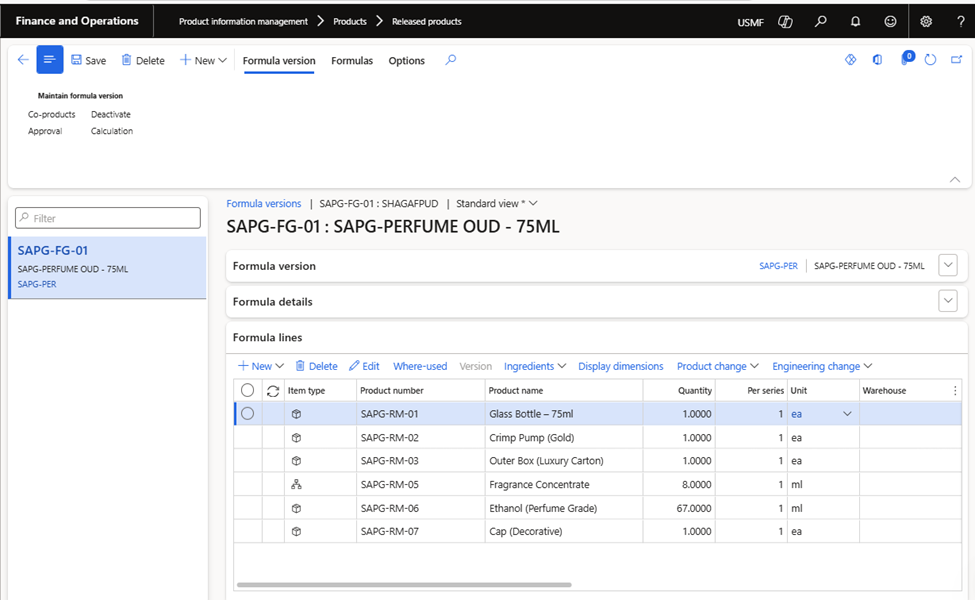Click the SAPG-RM-02 product number cell
Image resolution: width=975 pixels, height=600 pixels.
click(421, 438)
